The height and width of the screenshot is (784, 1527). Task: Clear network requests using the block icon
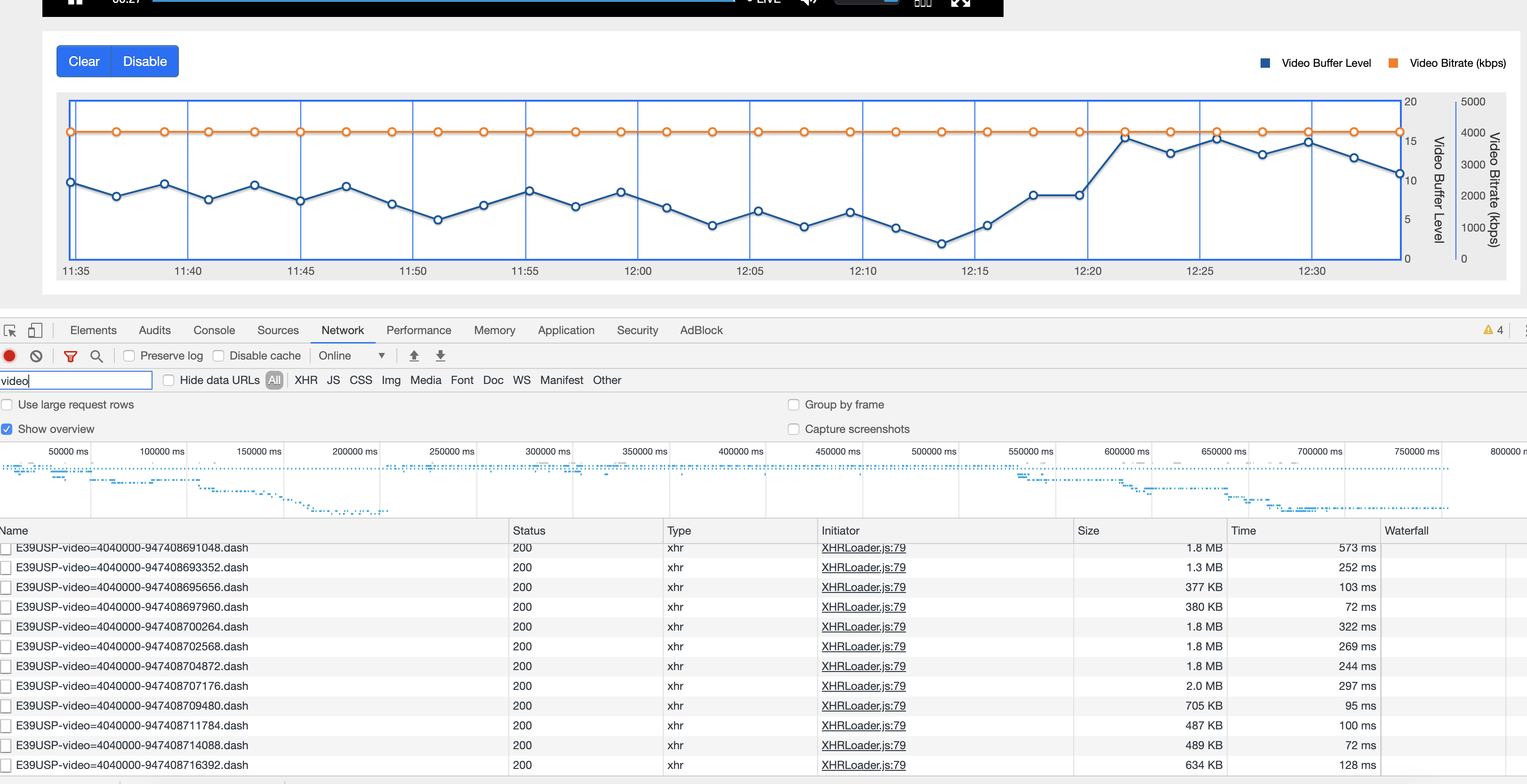pyautogui.click(x=37, y=356)
